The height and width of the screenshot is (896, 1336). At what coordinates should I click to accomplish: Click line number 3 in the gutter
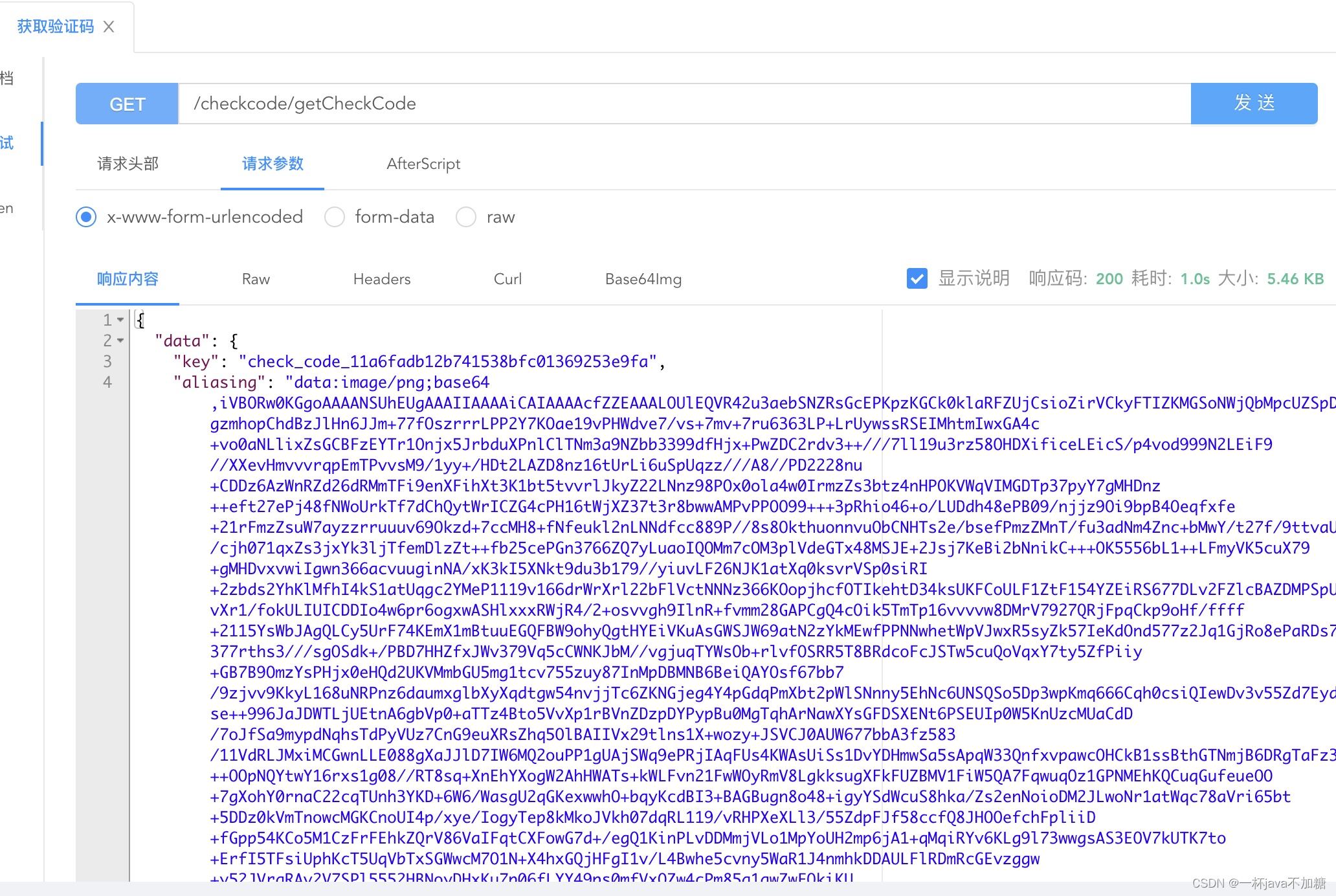[x=107, y=361]
